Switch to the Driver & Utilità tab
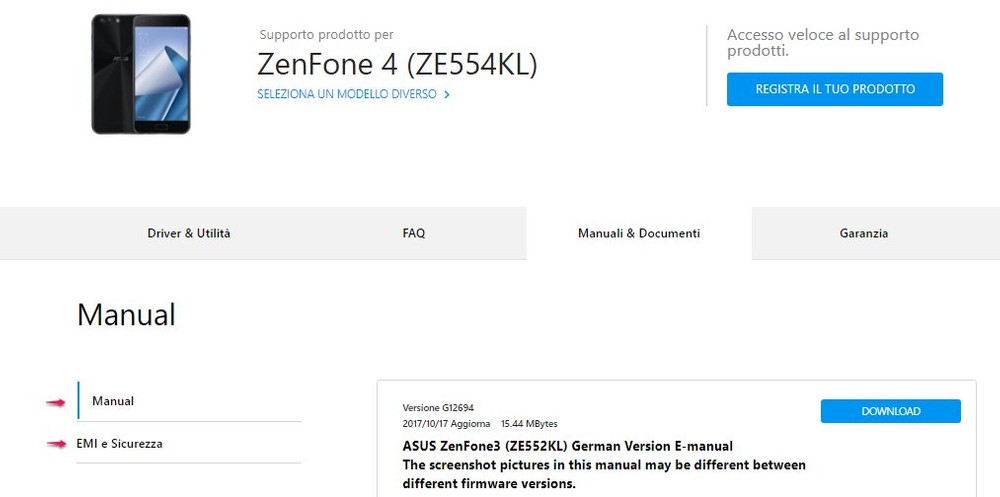Screen dimensions: 1000x497 (x=189, y=233)
